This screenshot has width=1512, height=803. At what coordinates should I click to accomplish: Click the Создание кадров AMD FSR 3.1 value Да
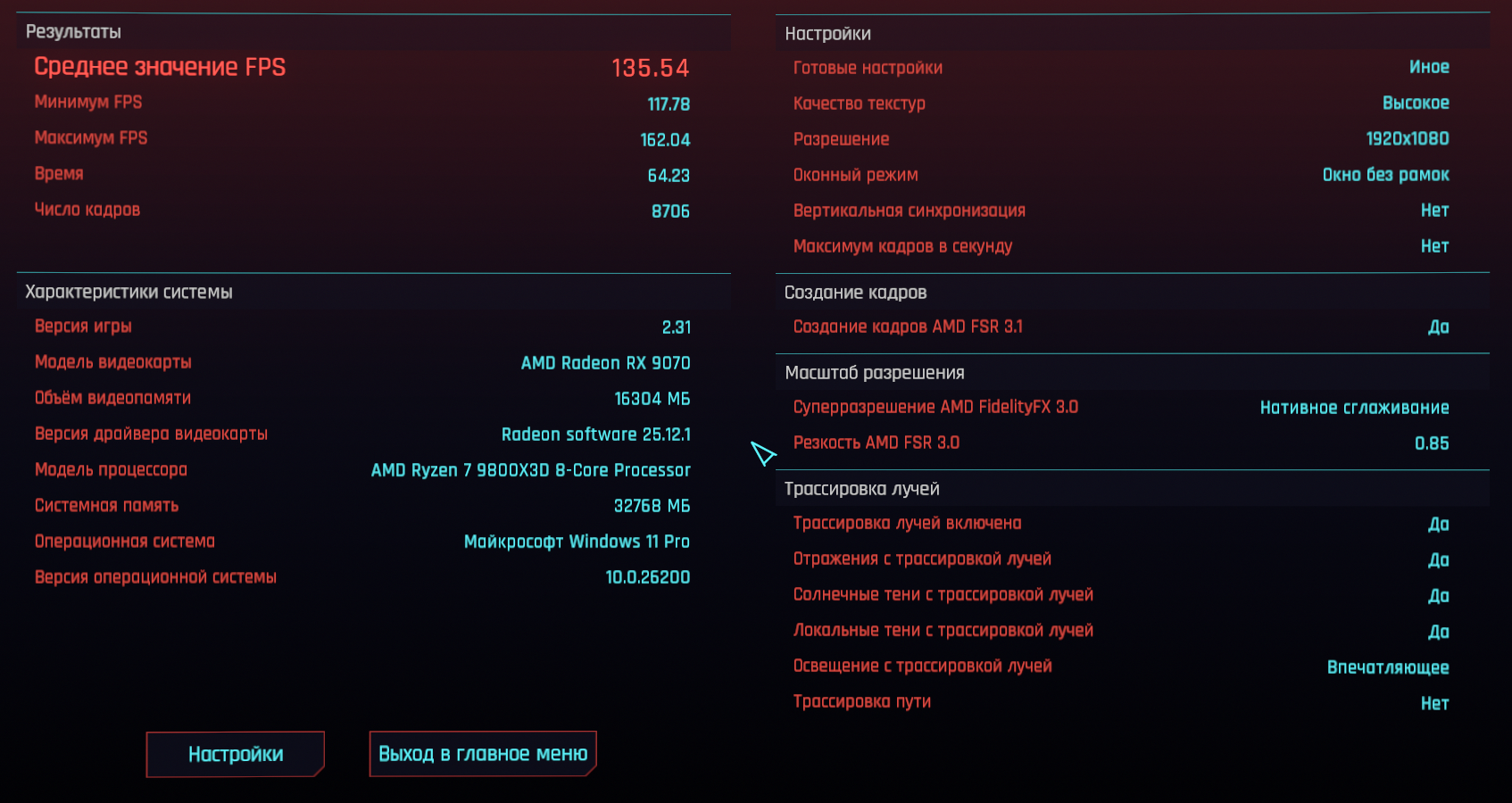1439,327
